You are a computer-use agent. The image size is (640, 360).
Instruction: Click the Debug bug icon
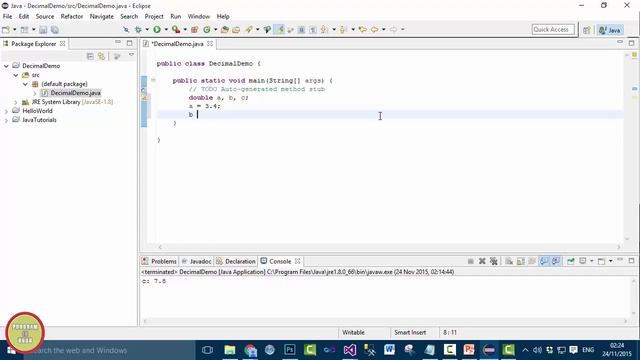(x=138, y=29)
